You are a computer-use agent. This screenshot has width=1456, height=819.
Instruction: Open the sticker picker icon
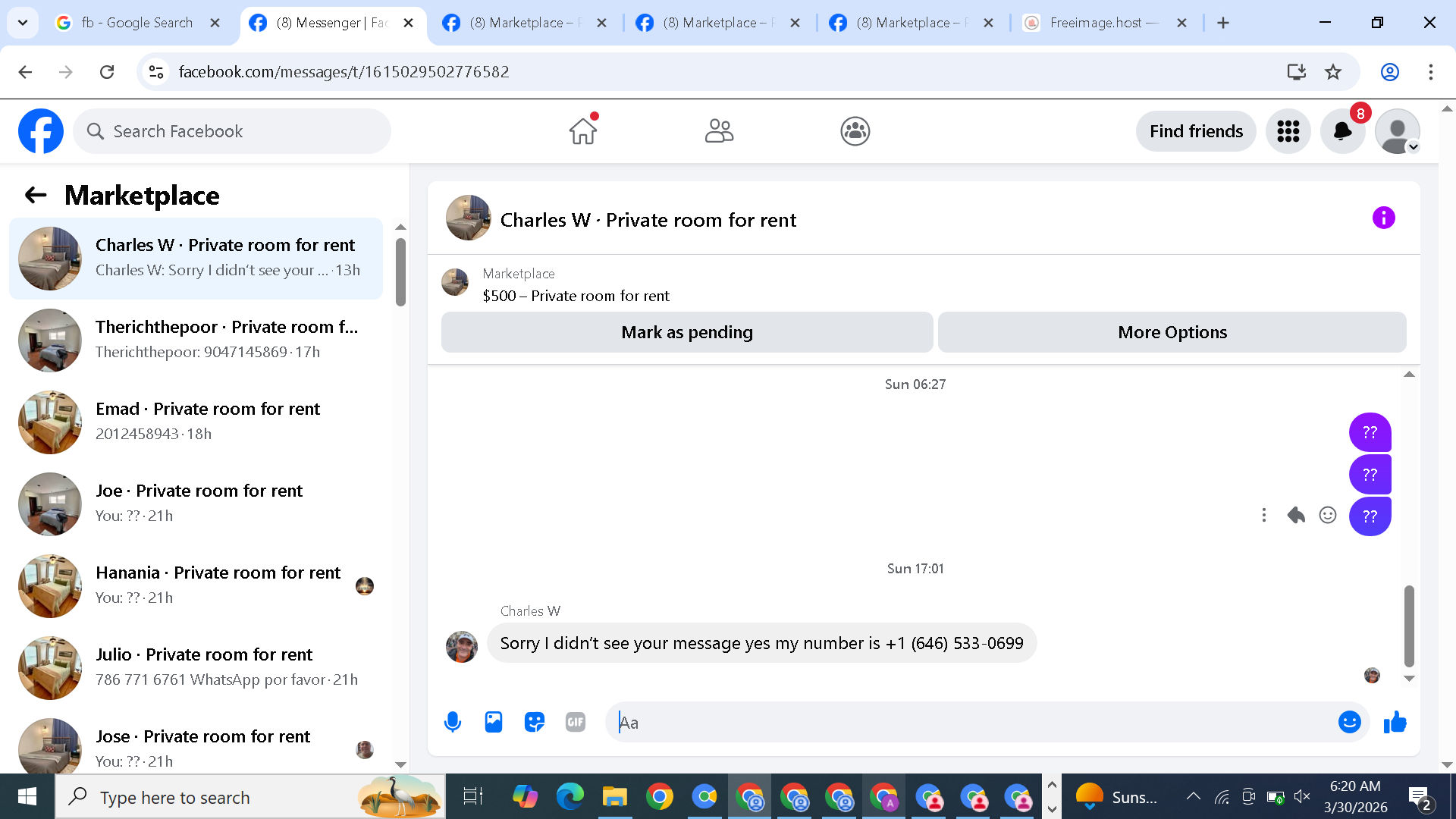pyautogui.click(x=535, y=722)
